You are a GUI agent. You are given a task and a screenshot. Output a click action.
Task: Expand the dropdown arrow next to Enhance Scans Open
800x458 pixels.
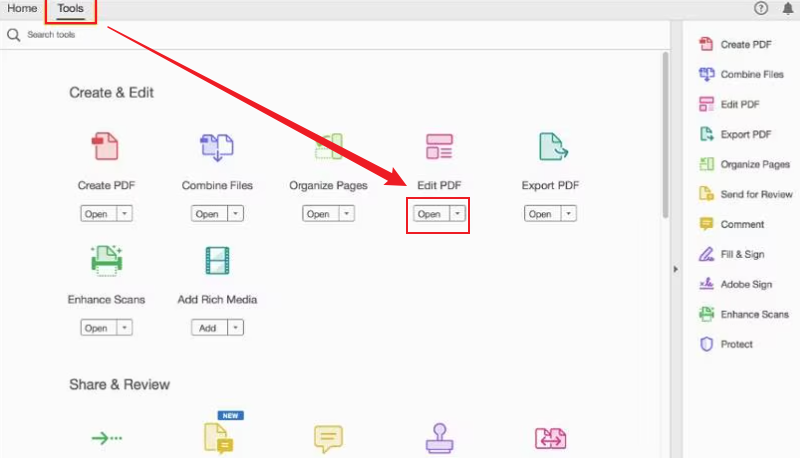pyautogui.click(x=124, y=327)
